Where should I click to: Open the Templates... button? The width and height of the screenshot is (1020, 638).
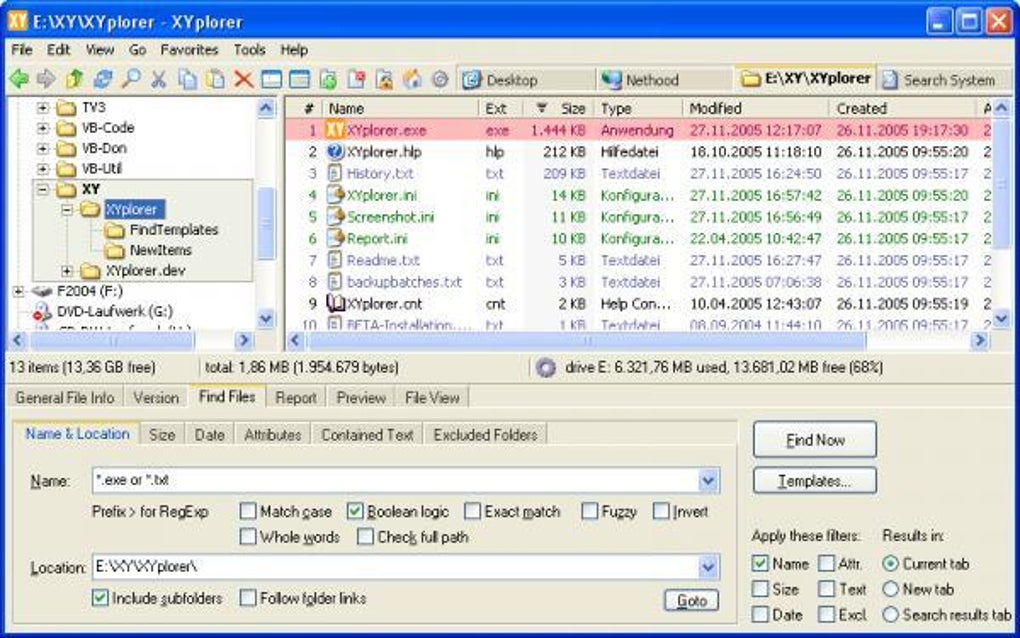click(x=814, y=481)
